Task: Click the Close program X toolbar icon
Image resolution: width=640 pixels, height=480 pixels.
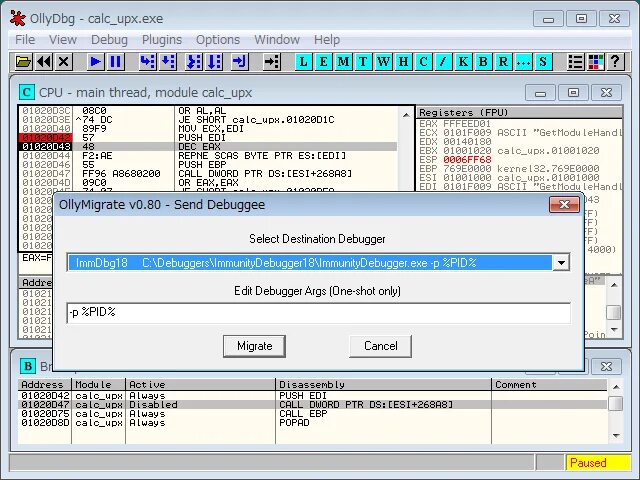Action: [63, 62]
